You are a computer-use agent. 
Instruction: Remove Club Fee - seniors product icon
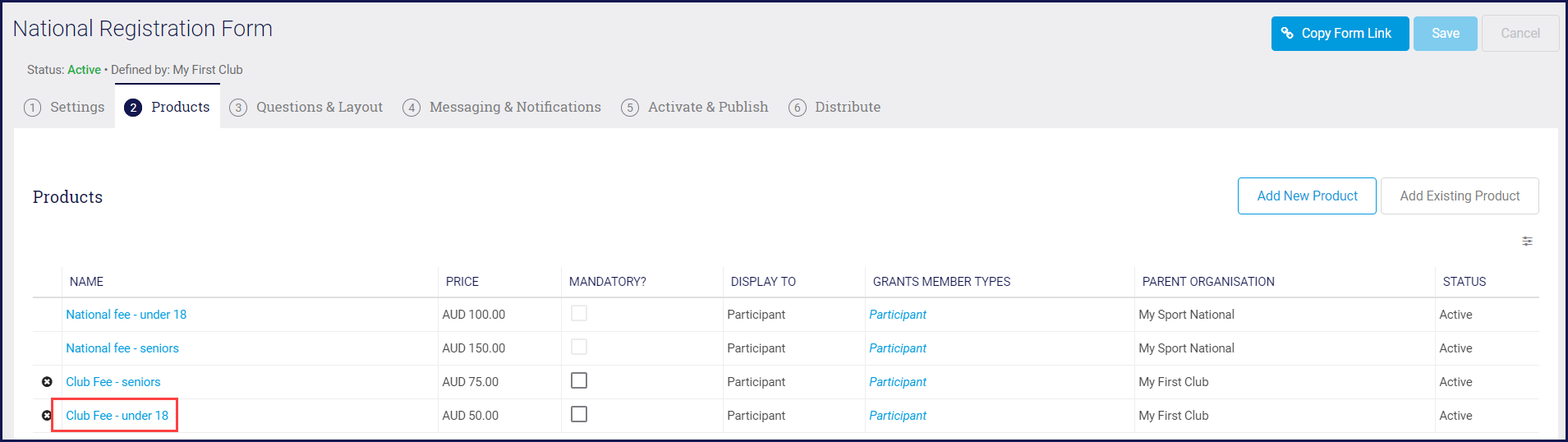click(47, 382)
